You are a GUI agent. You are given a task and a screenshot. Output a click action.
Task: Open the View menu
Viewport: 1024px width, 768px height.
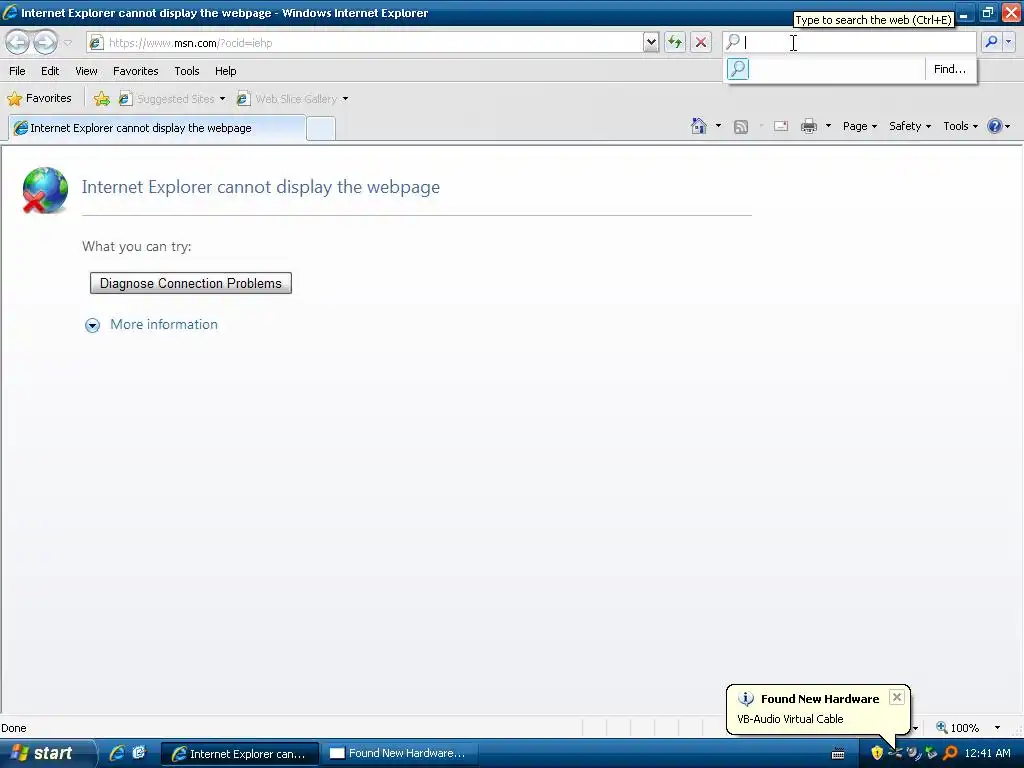86,71
